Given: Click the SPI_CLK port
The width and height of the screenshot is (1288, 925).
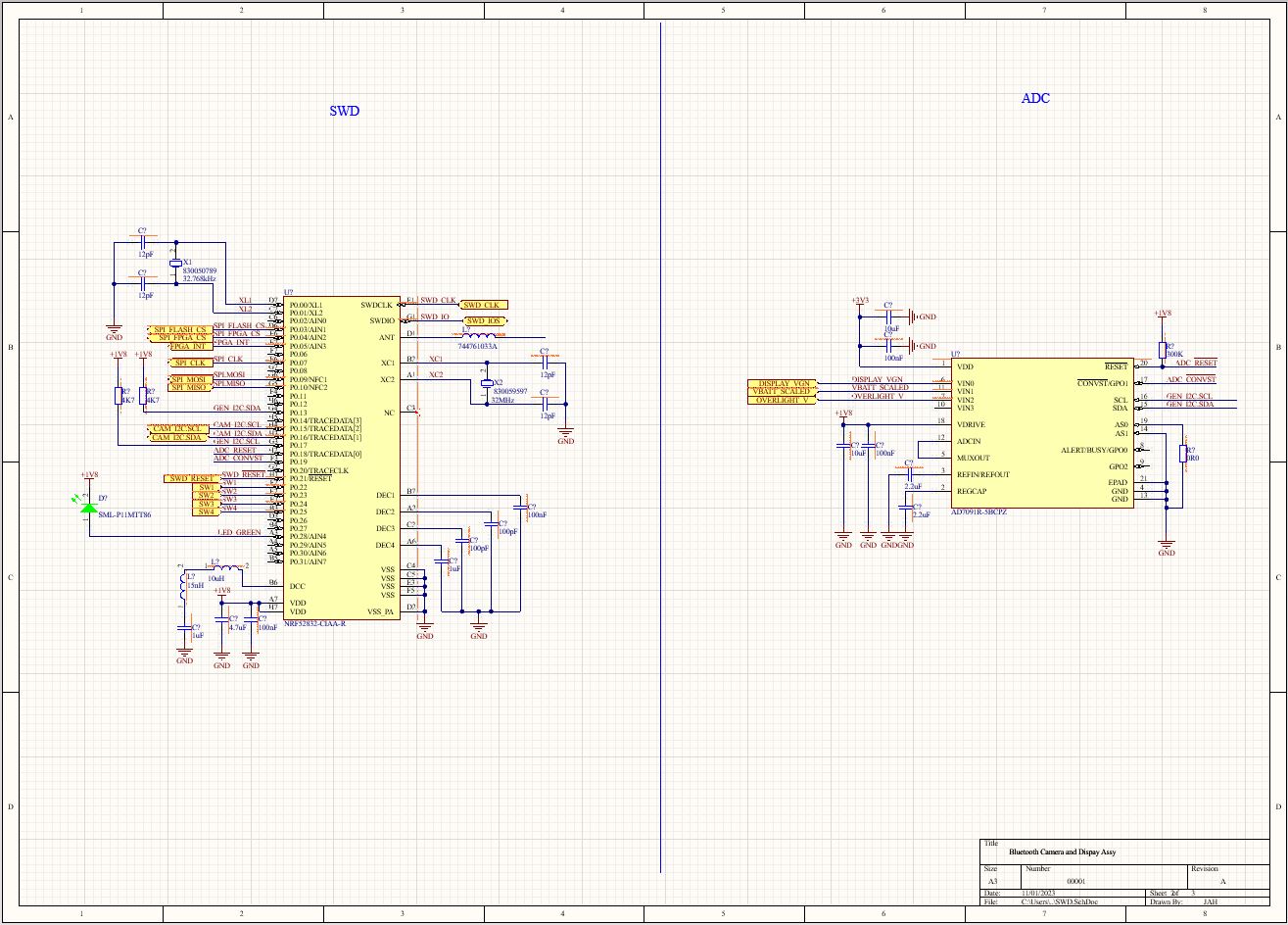Looking at the screenshot, I should pos(190,363).
